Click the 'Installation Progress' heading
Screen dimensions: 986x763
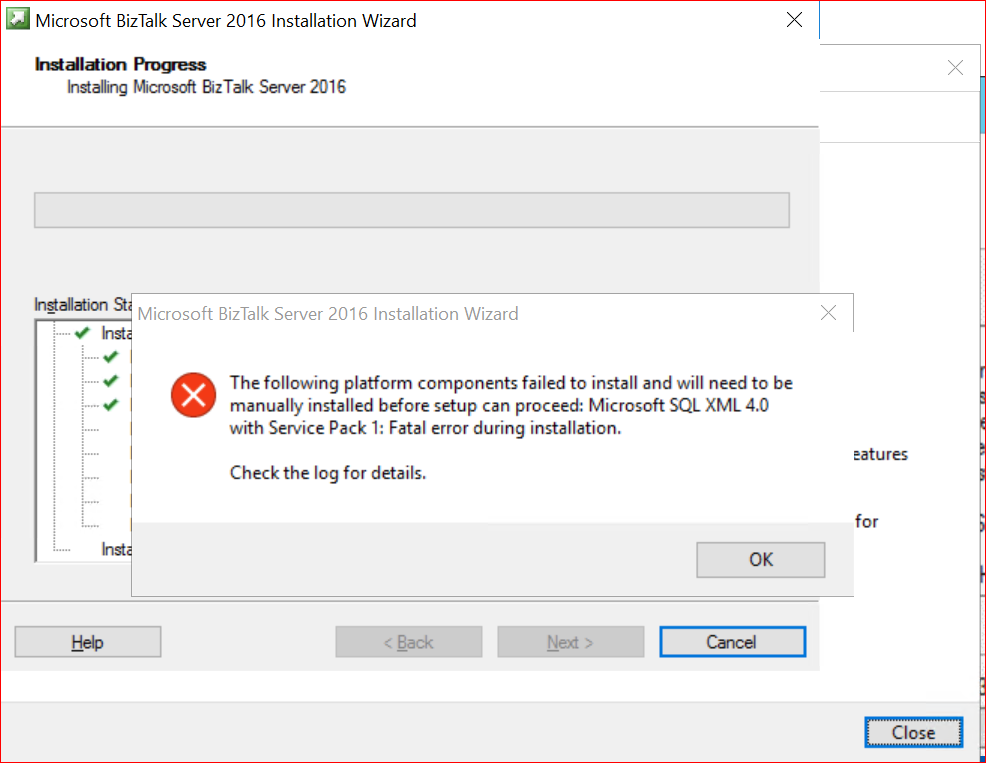120,64
